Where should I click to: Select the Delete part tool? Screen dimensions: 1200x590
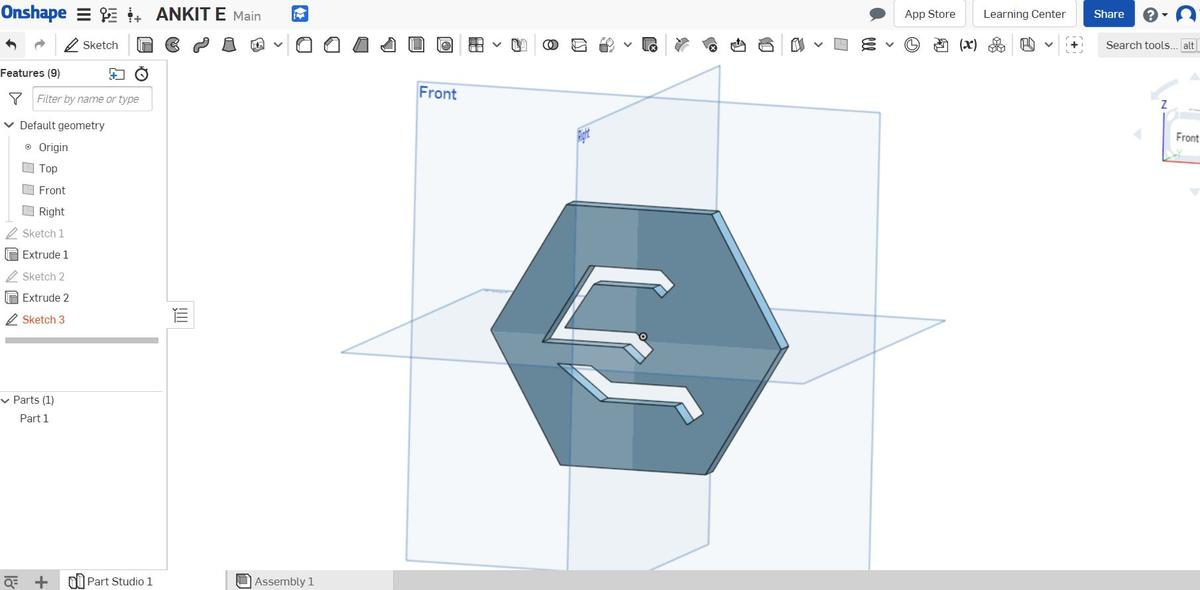pos(650,45)
